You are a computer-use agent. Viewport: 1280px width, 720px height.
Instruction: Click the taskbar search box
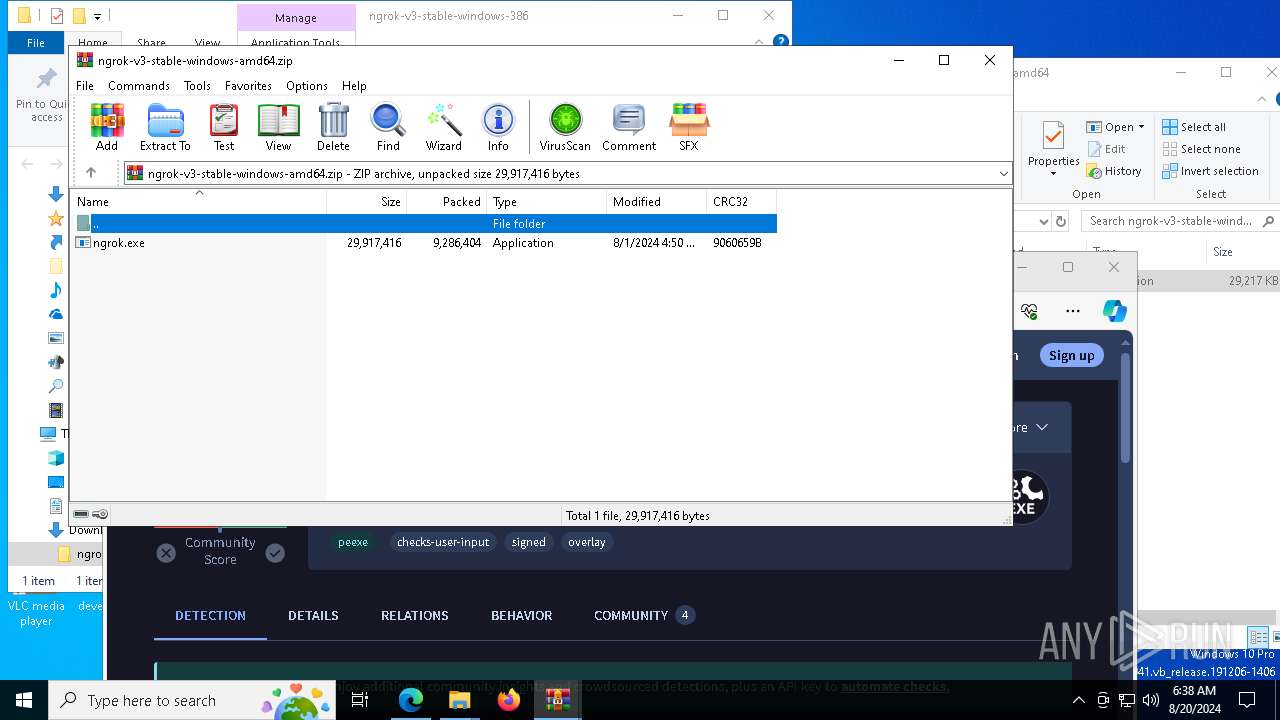pyautogui.click(x=194, y=700)
